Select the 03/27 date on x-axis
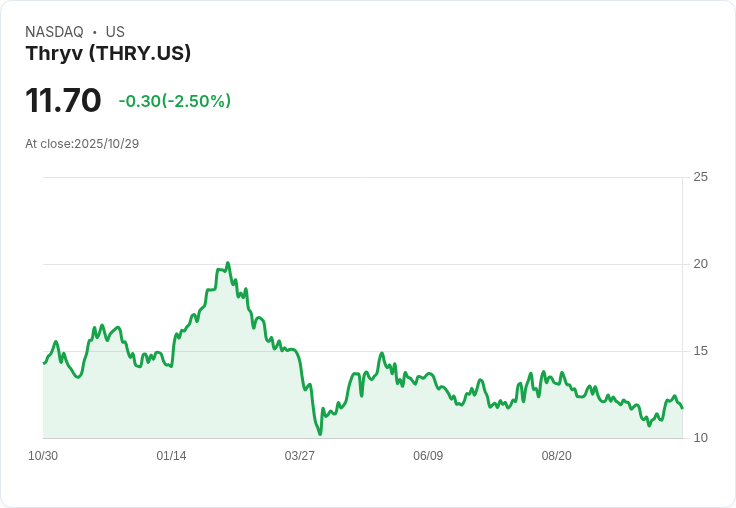Viewport: 736px width, 508px height. [x=300, y=456]
